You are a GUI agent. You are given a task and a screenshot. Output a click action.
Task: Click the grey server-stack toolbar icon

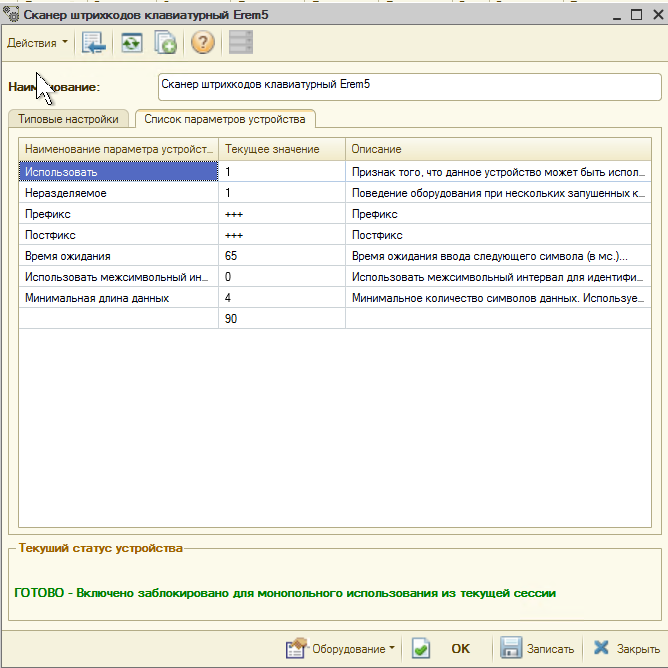[x=241, y=42]
